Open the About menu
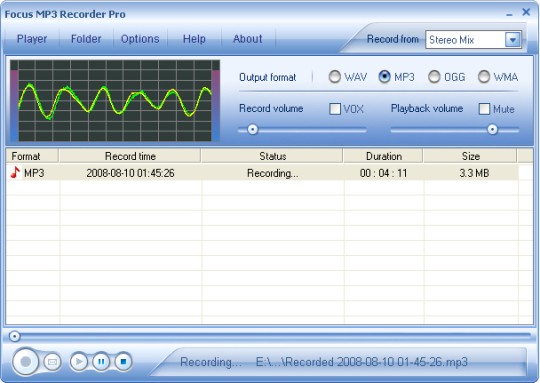This screenshot has height=383, width=540. 248,39
